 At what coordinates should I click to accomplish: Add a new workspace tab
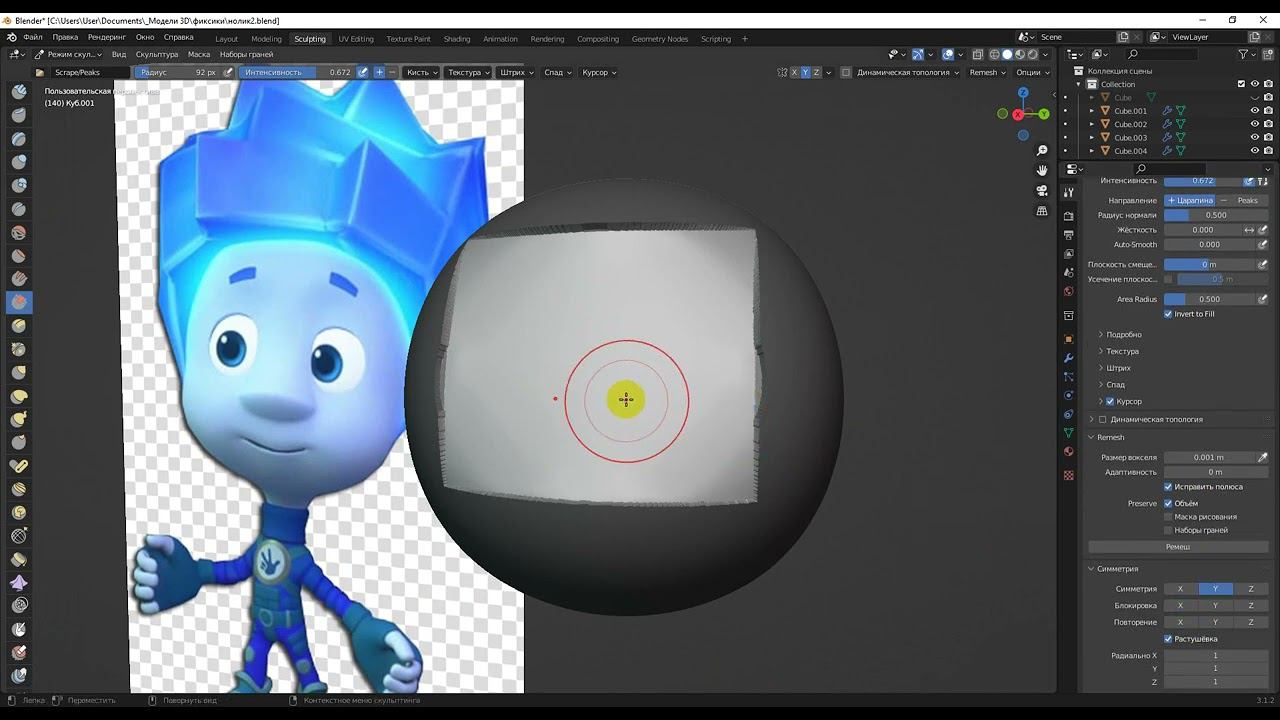click(x=744, y=39)
